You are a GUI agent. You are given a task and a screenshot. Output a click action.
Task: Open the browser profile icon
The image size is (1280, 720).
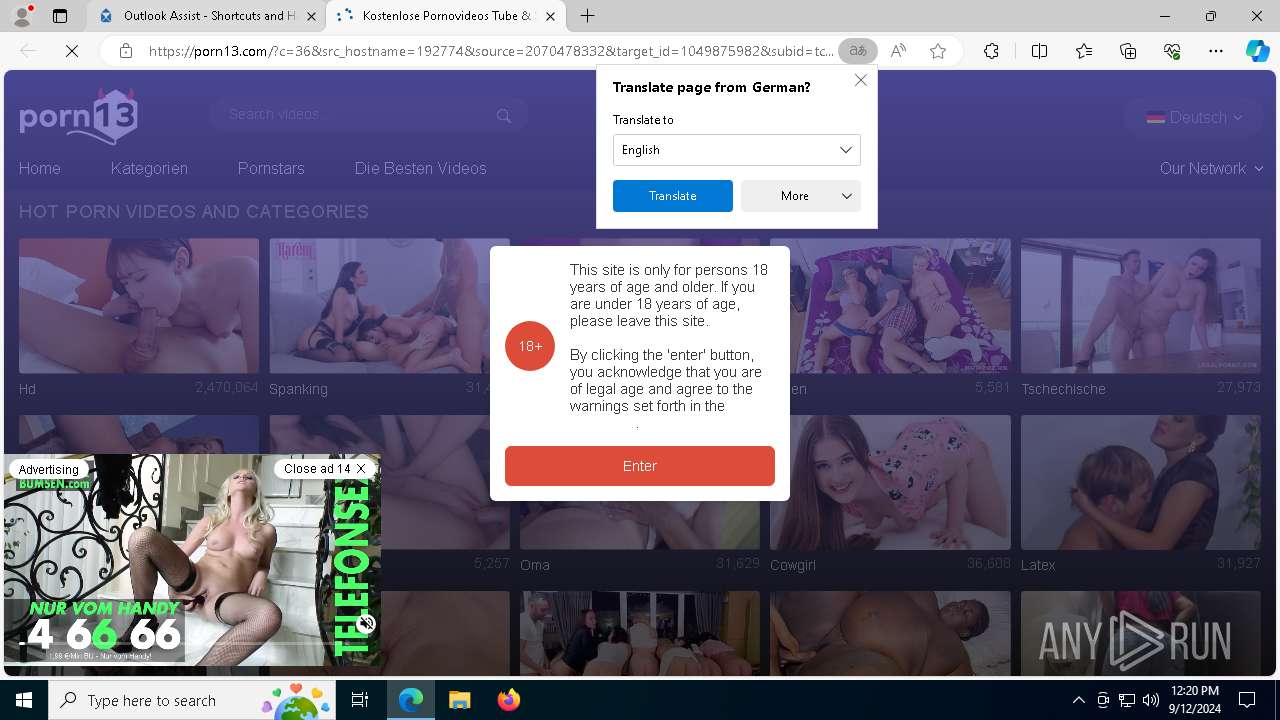(21, 16)
